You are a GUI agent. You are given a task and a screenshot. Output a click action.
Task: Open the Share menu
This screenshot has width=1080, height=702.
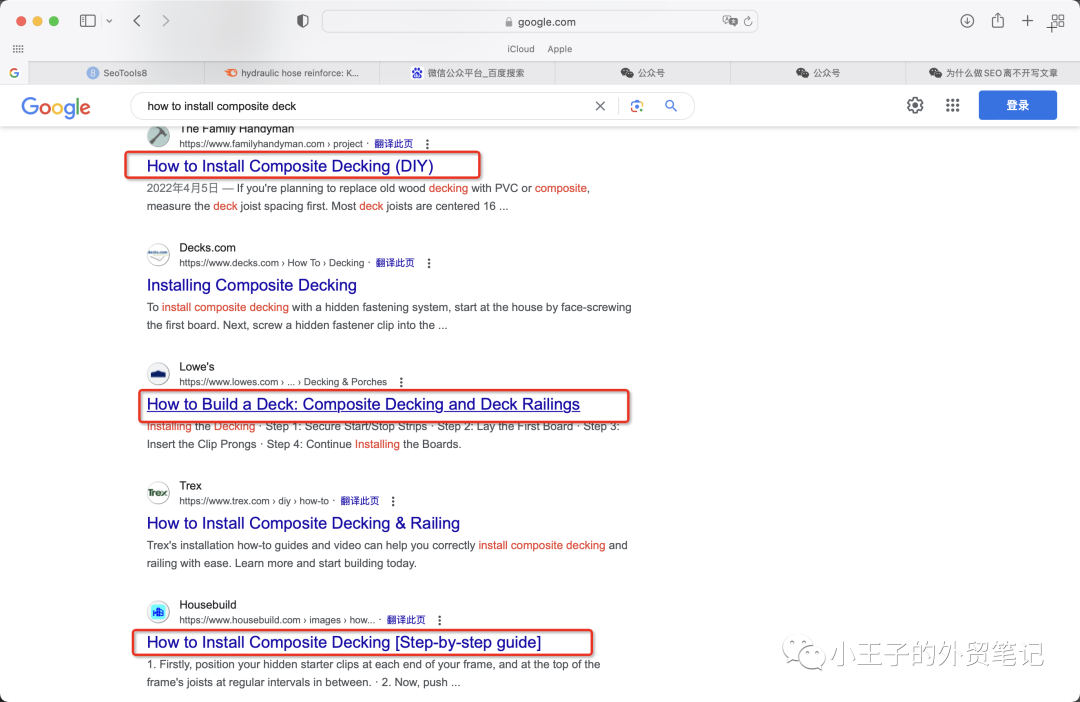click(x=997, y=21)
